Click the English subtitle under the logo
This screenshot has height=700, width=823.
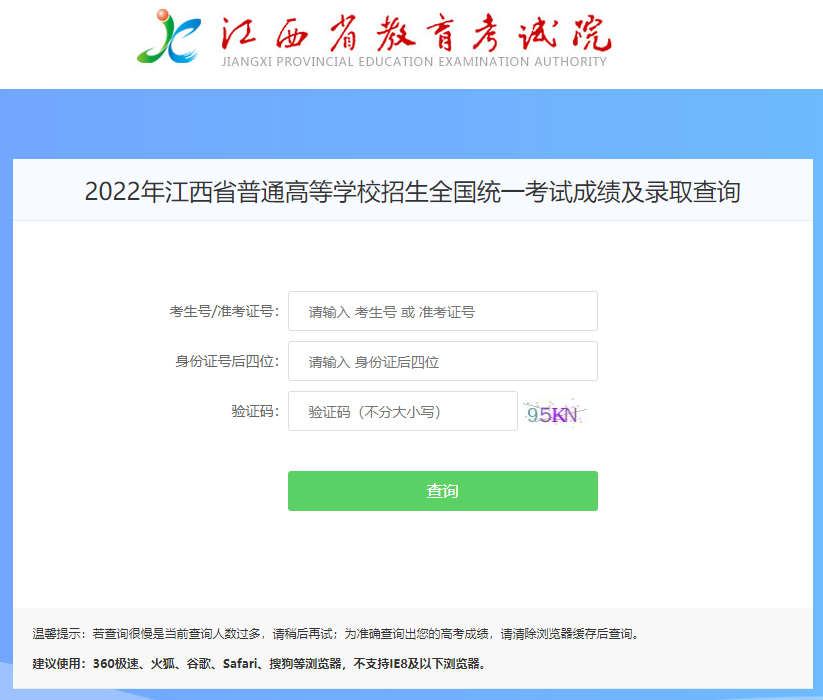click(414, 62)
